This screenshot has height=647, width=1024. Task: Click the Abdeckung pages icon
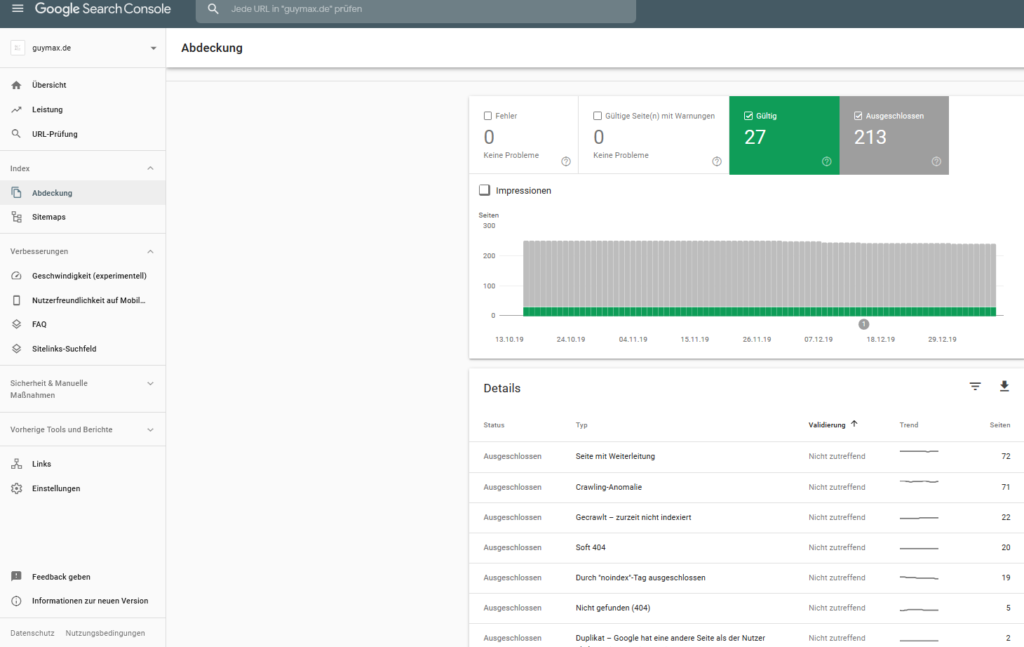click(16, 193)
